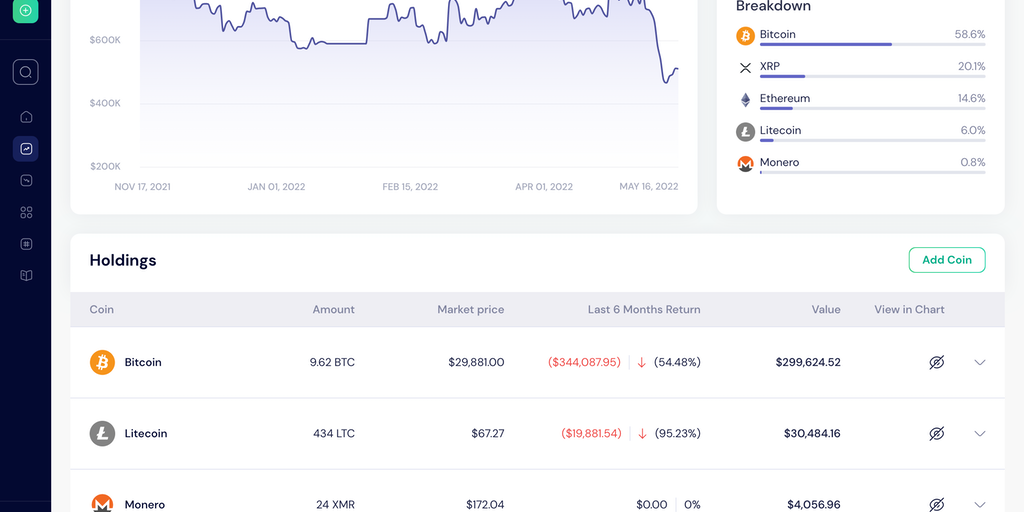1024x512 pixels.
Task: Sort by Market price column header
Action: 470,310
